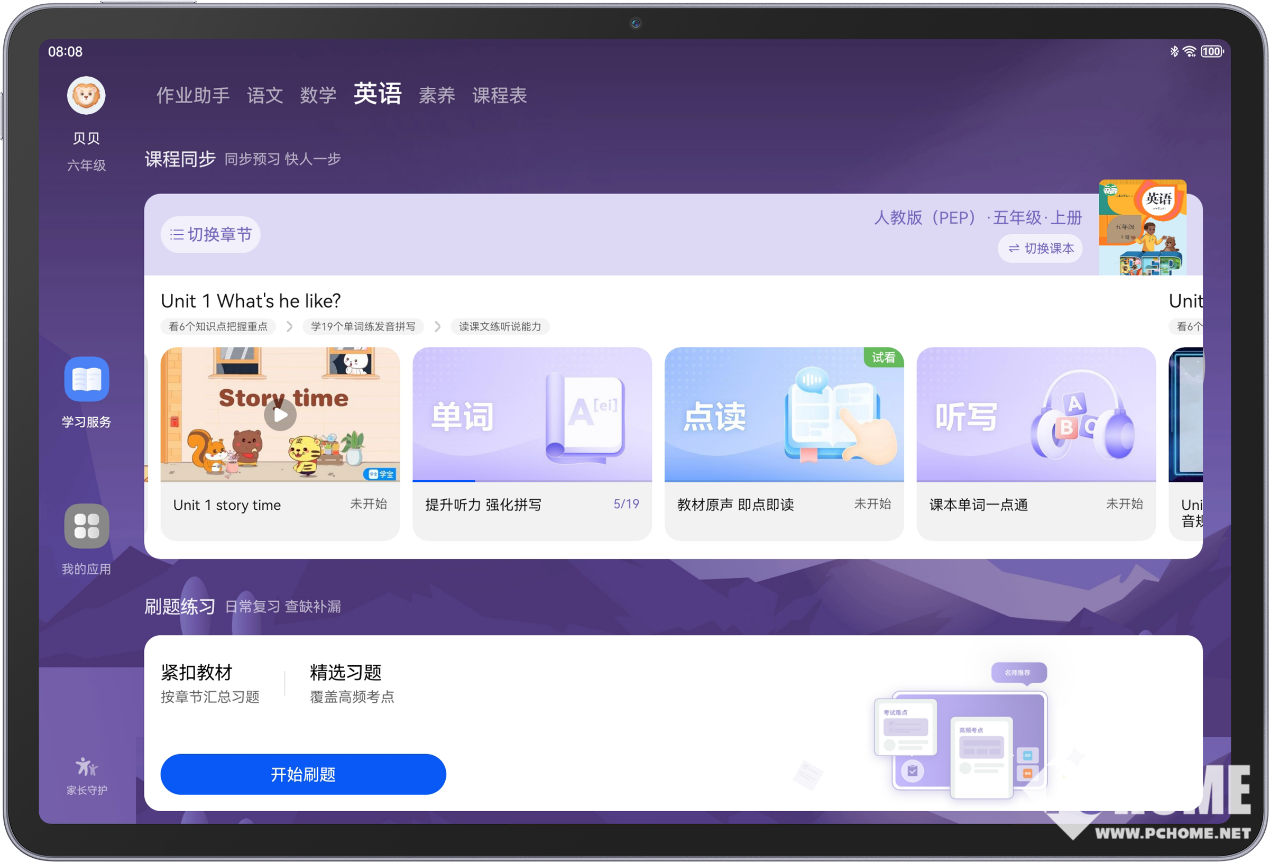This screenshot has width=1269, height=862.
Task: Select the 读课文练听说能力 step tag
Action: (500, 327)
